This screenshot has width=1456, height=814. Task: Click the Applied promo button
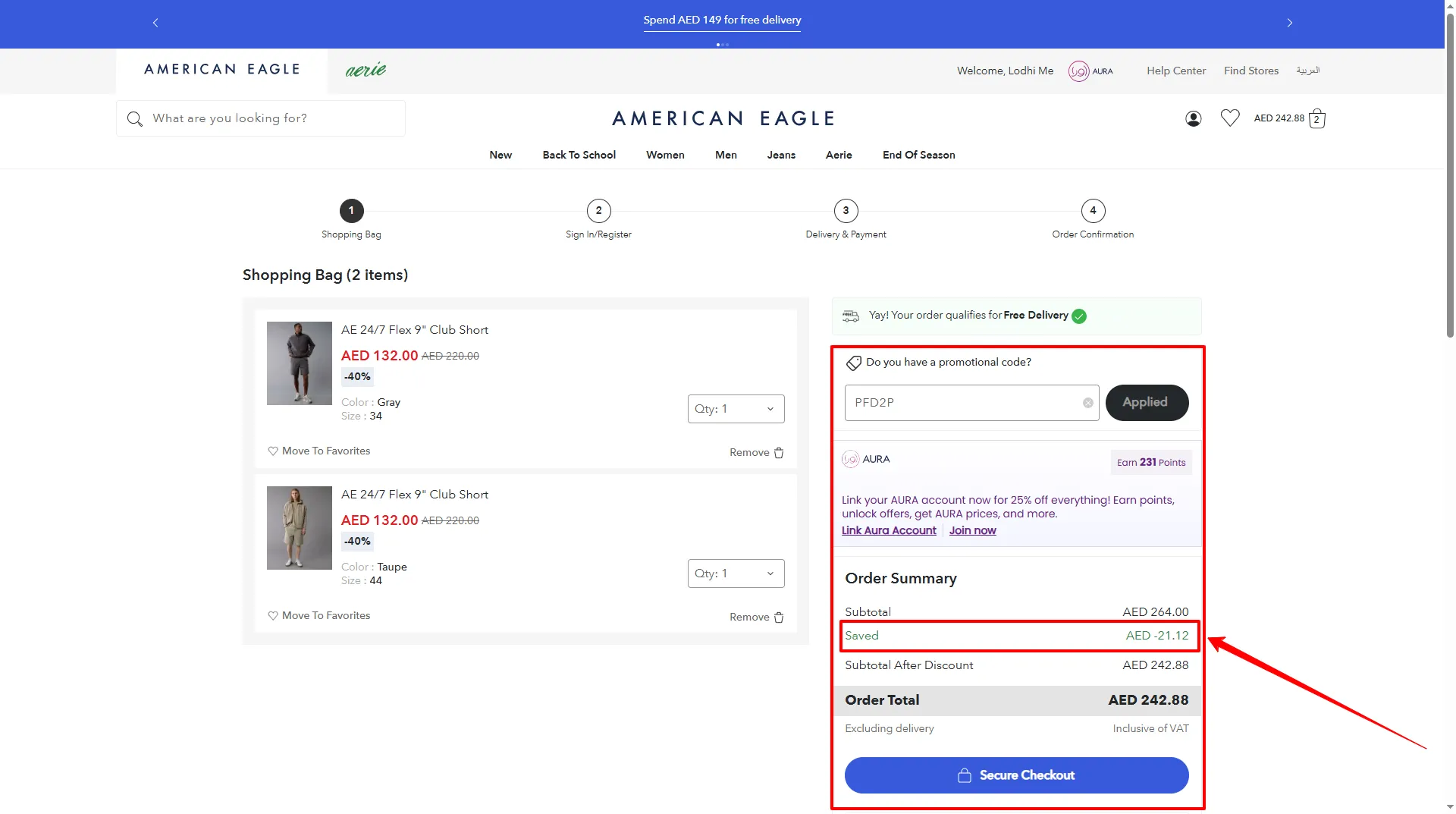click(1147, 403)
